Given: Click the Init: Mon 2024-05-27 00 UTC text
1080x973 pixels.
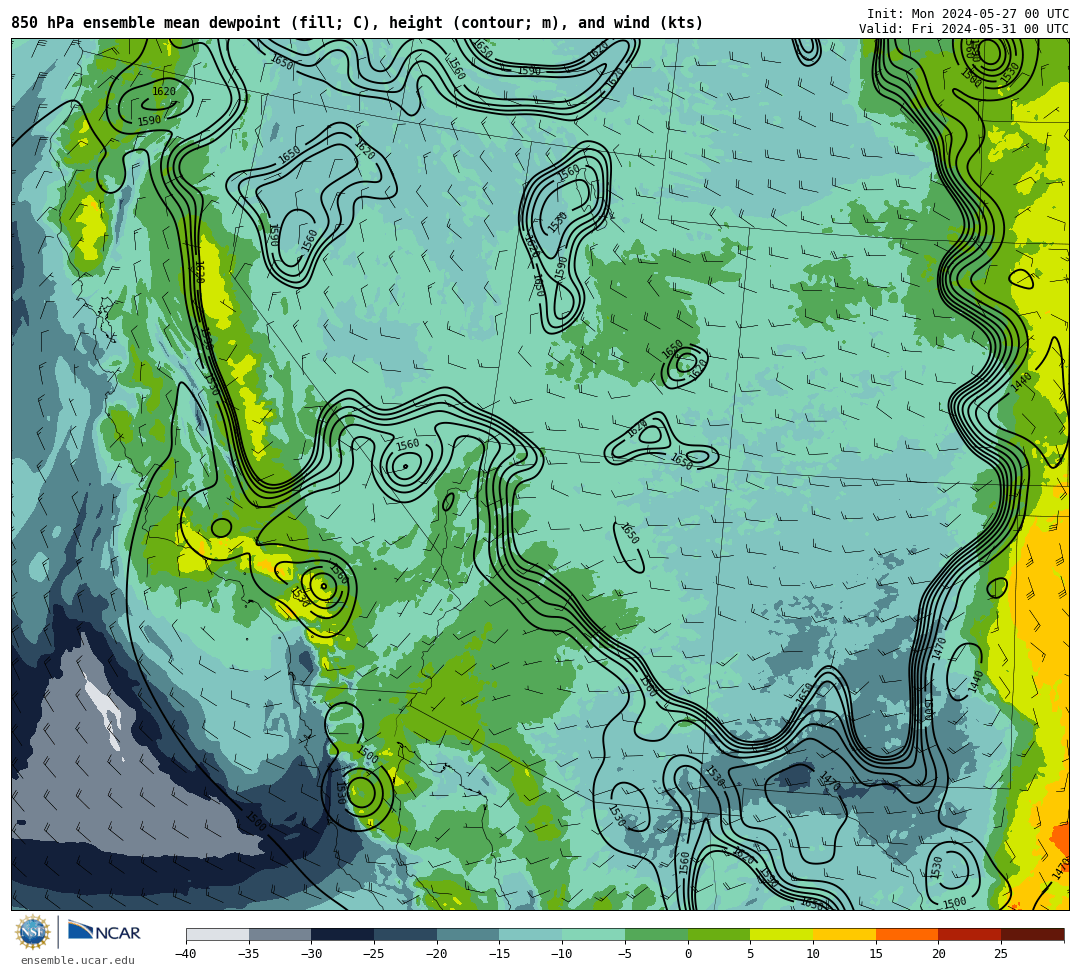Looking at the screenshot, I should (x=968, y=14).
